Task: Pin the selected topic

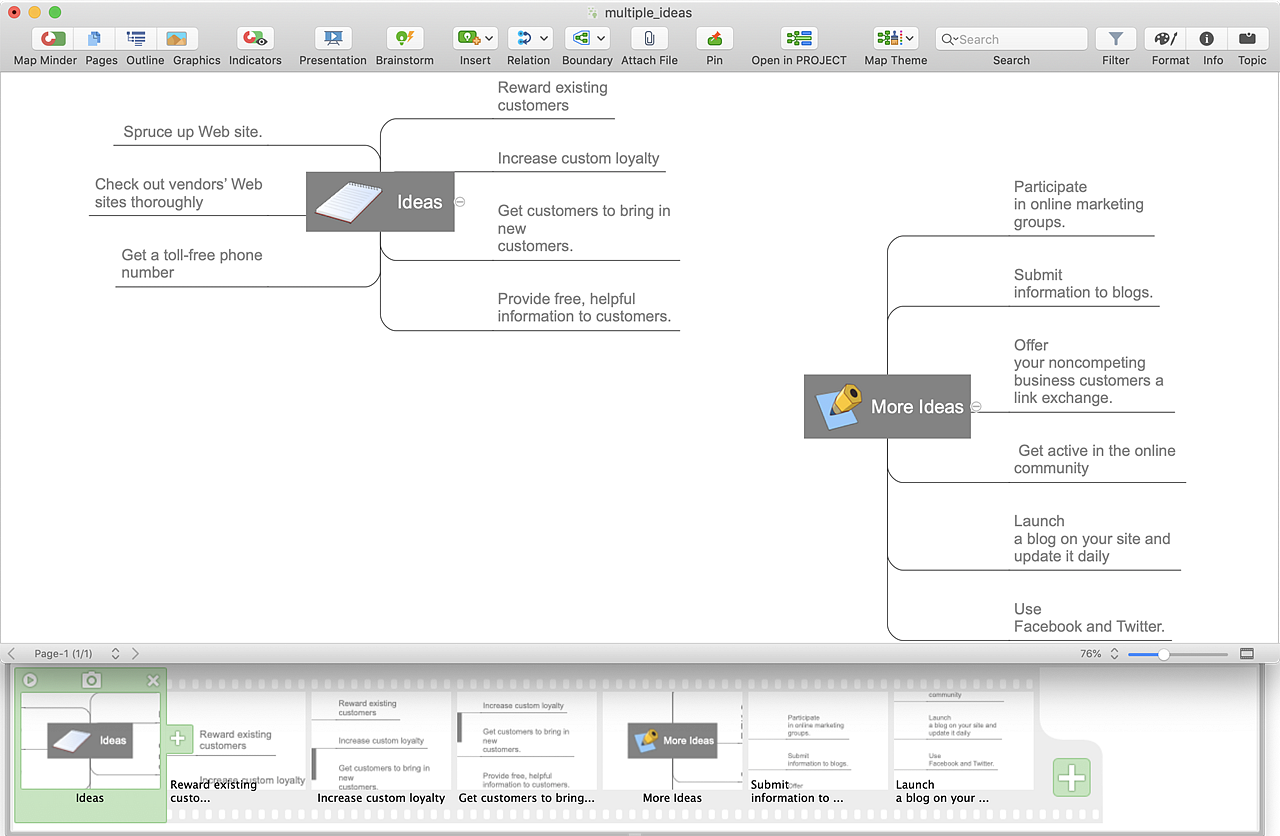Action: click(x=714, y=39)
